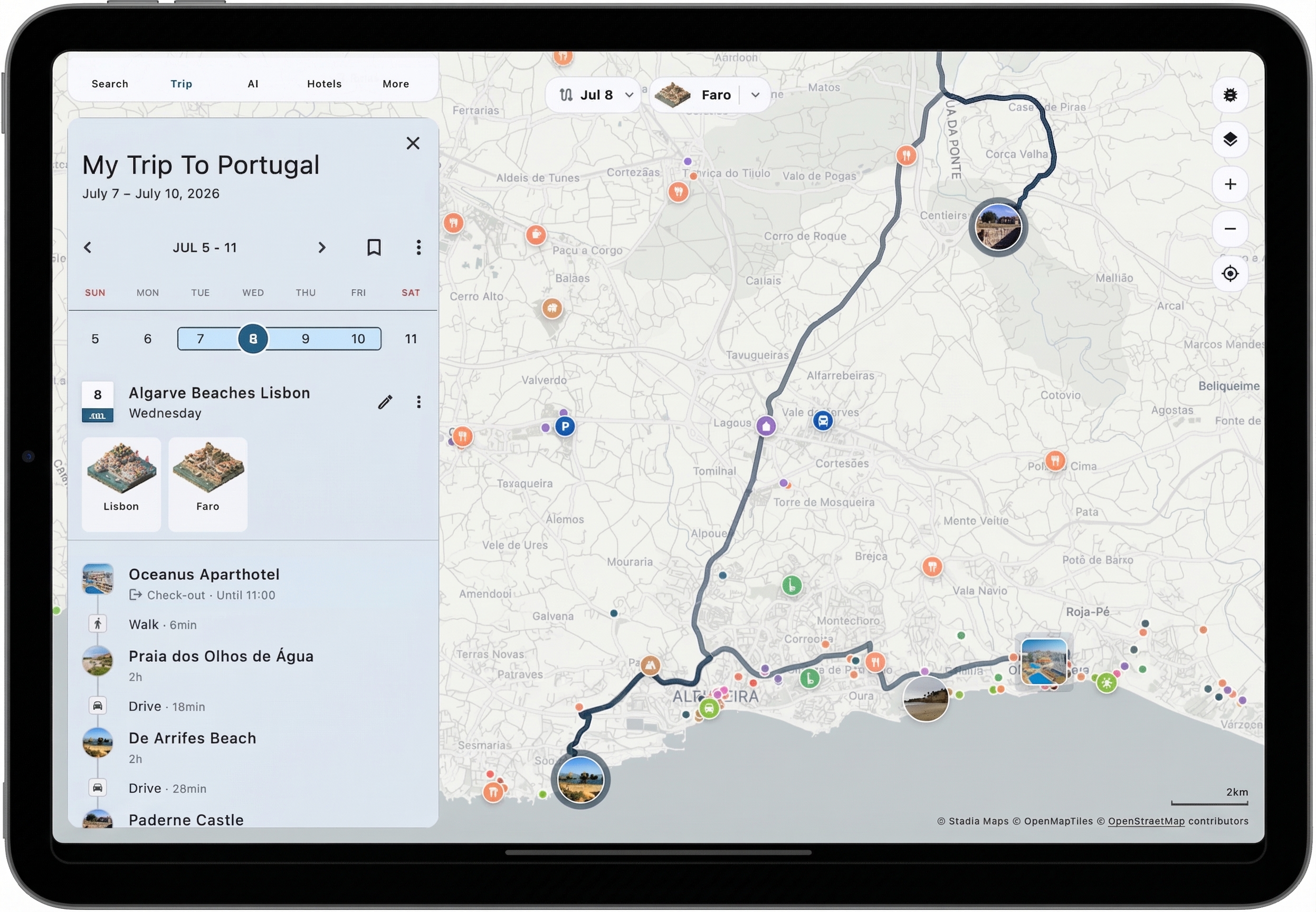Edit the Algarve Beaches Lisbon day title
This screenshot has height=912, width=1316.
385,401
